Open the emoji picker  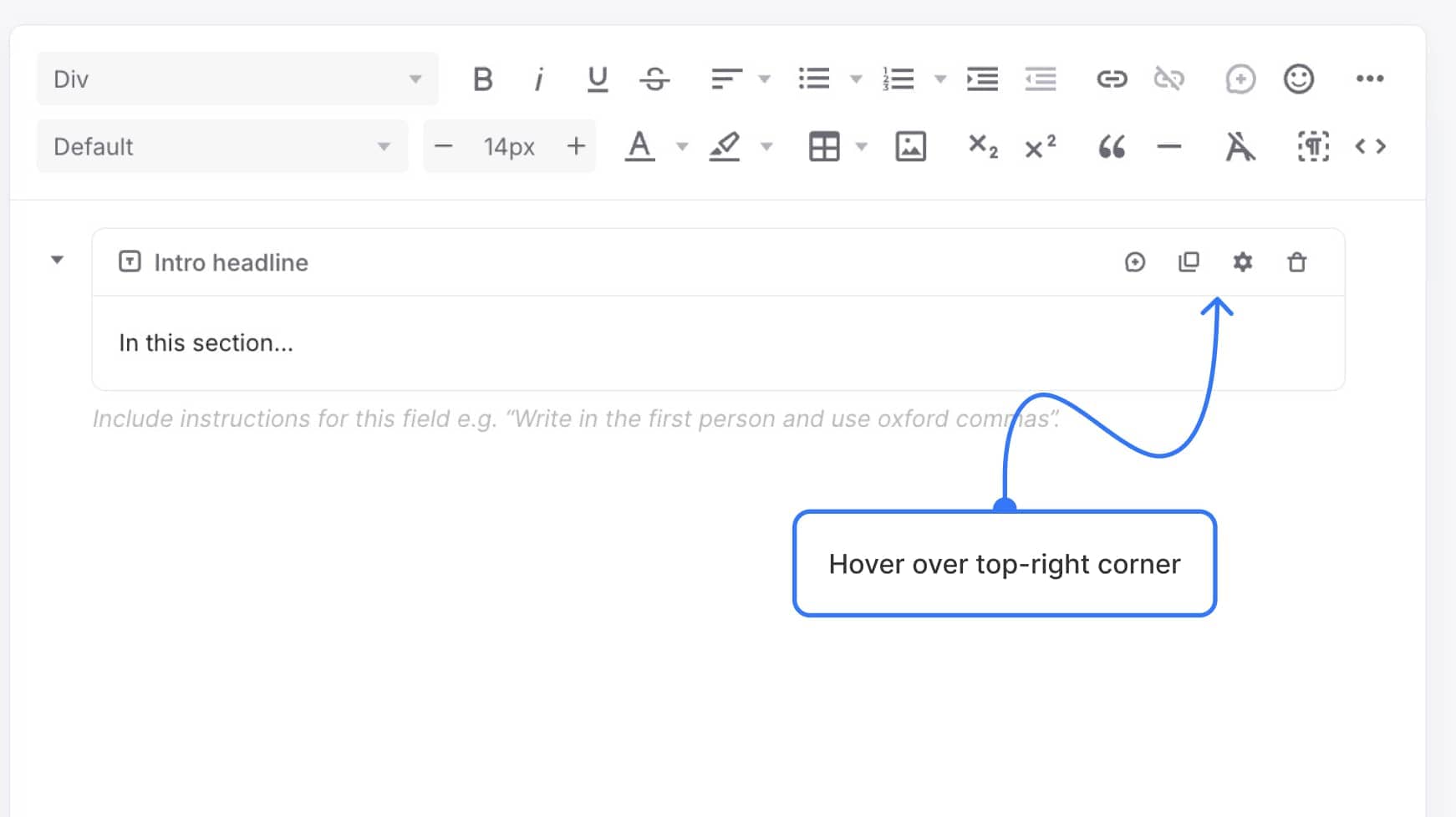click(x=1299, y=79)
